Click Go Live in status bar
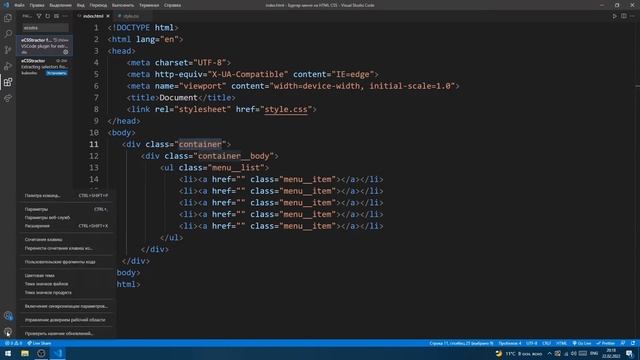This screenshot has height=360, width=640. coord(582,343)
